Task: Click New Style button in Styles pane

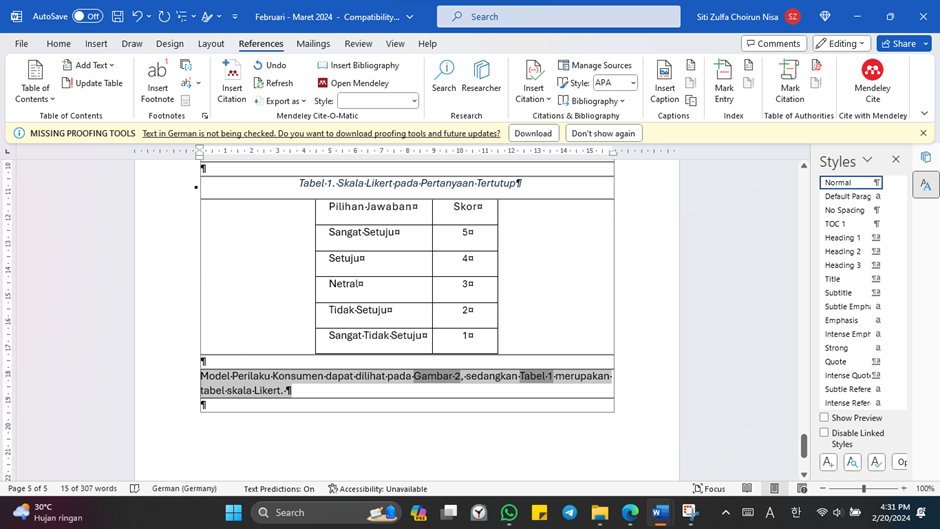Action: coord(828,462)
